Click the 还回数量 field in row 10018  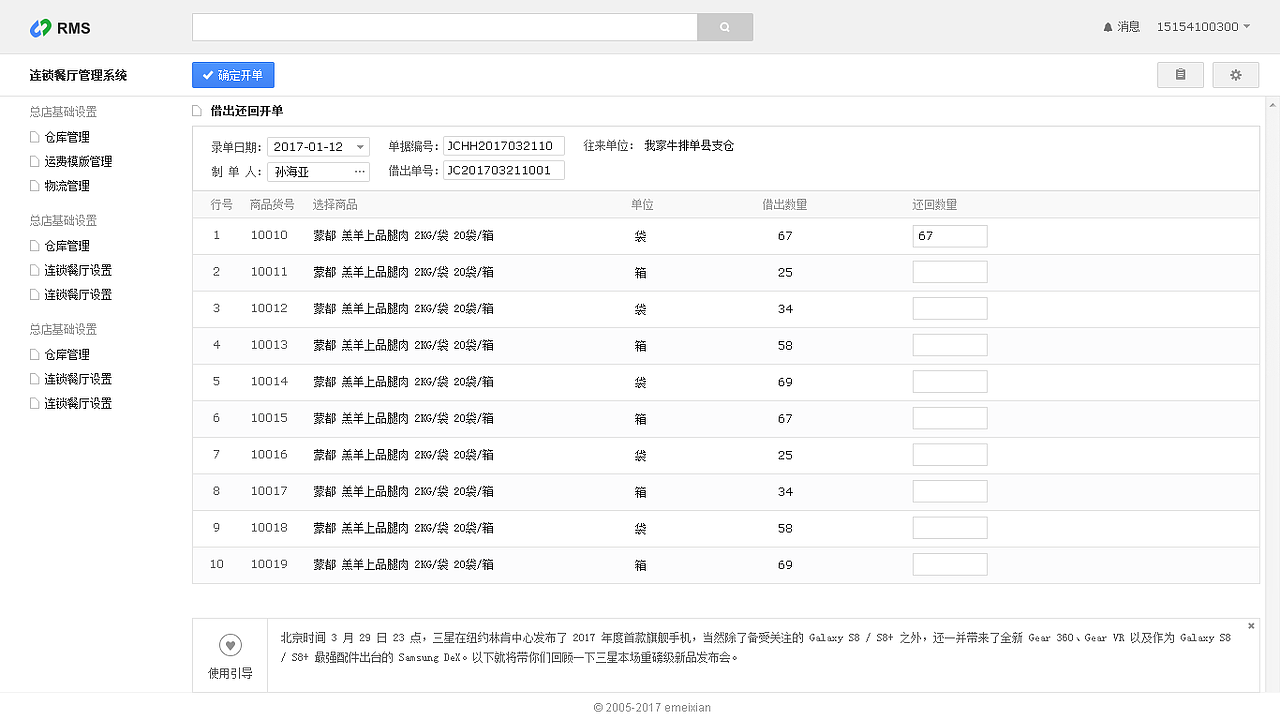[x=950, y=528]
